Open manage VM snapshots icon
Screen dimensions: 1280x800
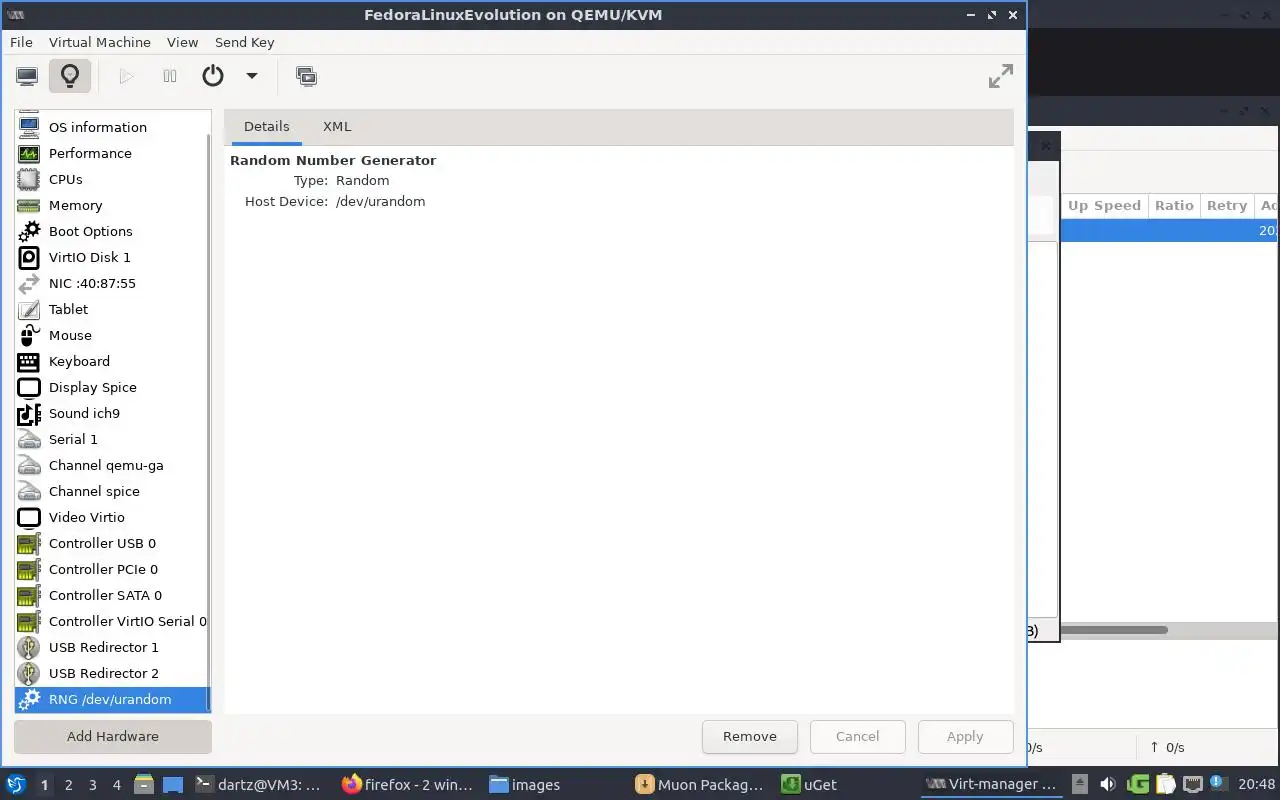[x=306, y=76]
